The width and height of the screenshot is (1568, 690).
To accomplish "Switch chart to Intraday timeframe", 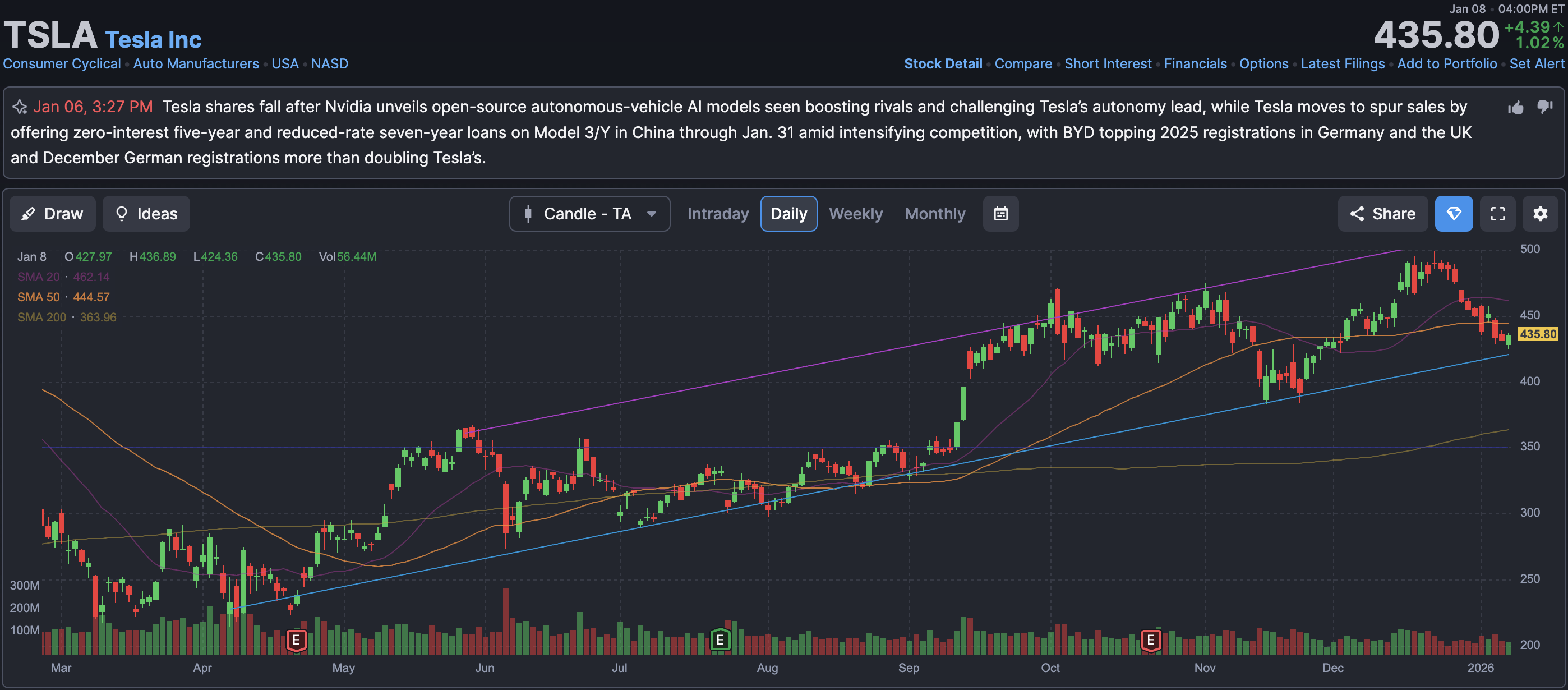I will tap(718, 214).
